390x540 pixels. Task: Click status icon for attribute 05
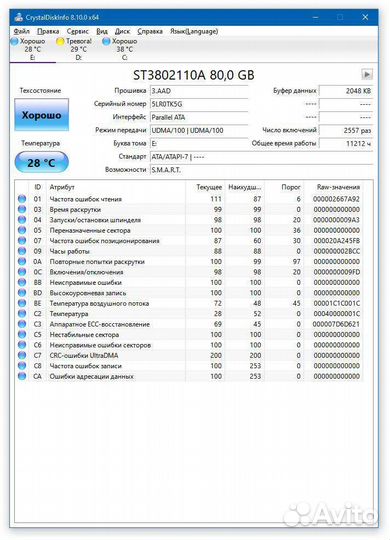(22, 230)
